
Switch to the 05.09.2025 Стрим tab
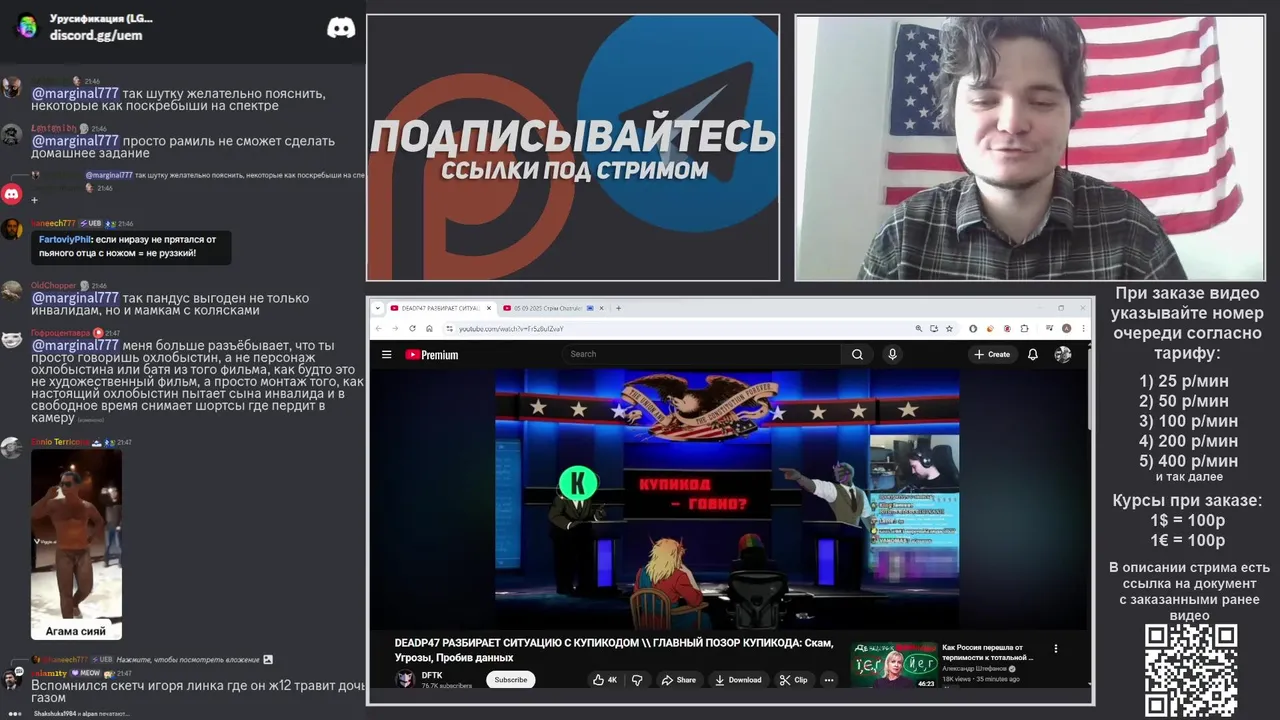coord(548,308)
